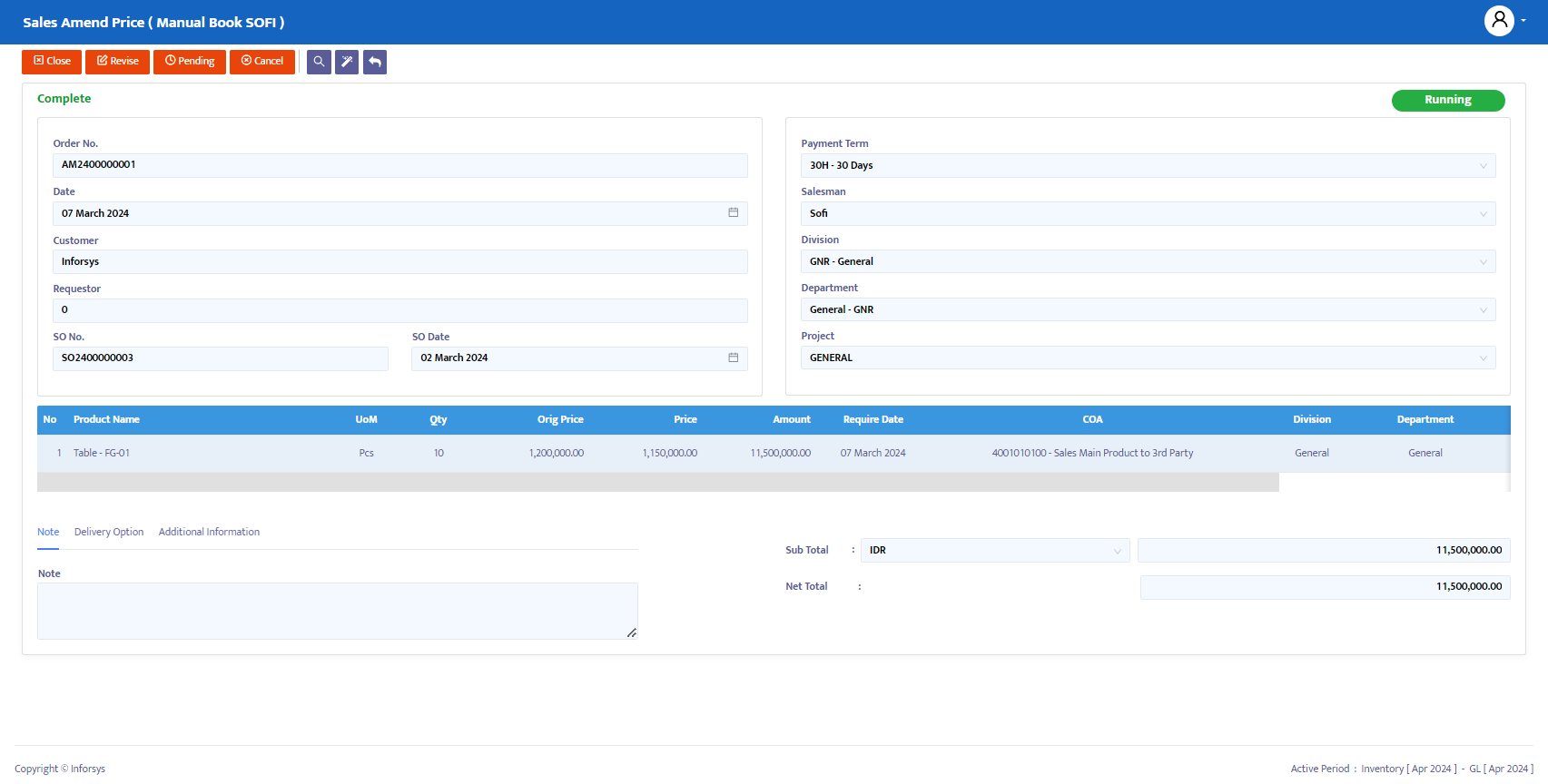Image resolution: width=1548 pixels, height=784 pixels.
Task: Open the SO Date calendar icon
Action: pyautogui.click(x=733, y=358)
